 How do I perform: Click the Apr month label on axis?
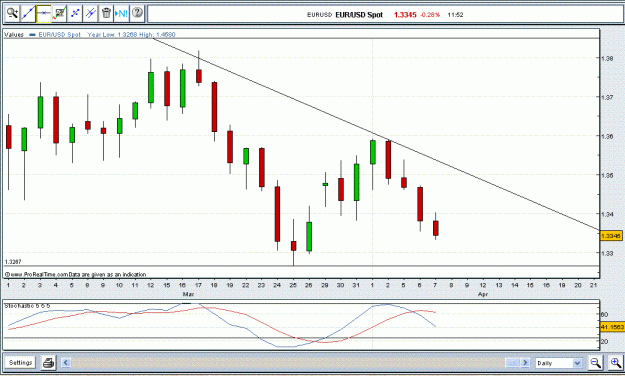coord(483,294)
